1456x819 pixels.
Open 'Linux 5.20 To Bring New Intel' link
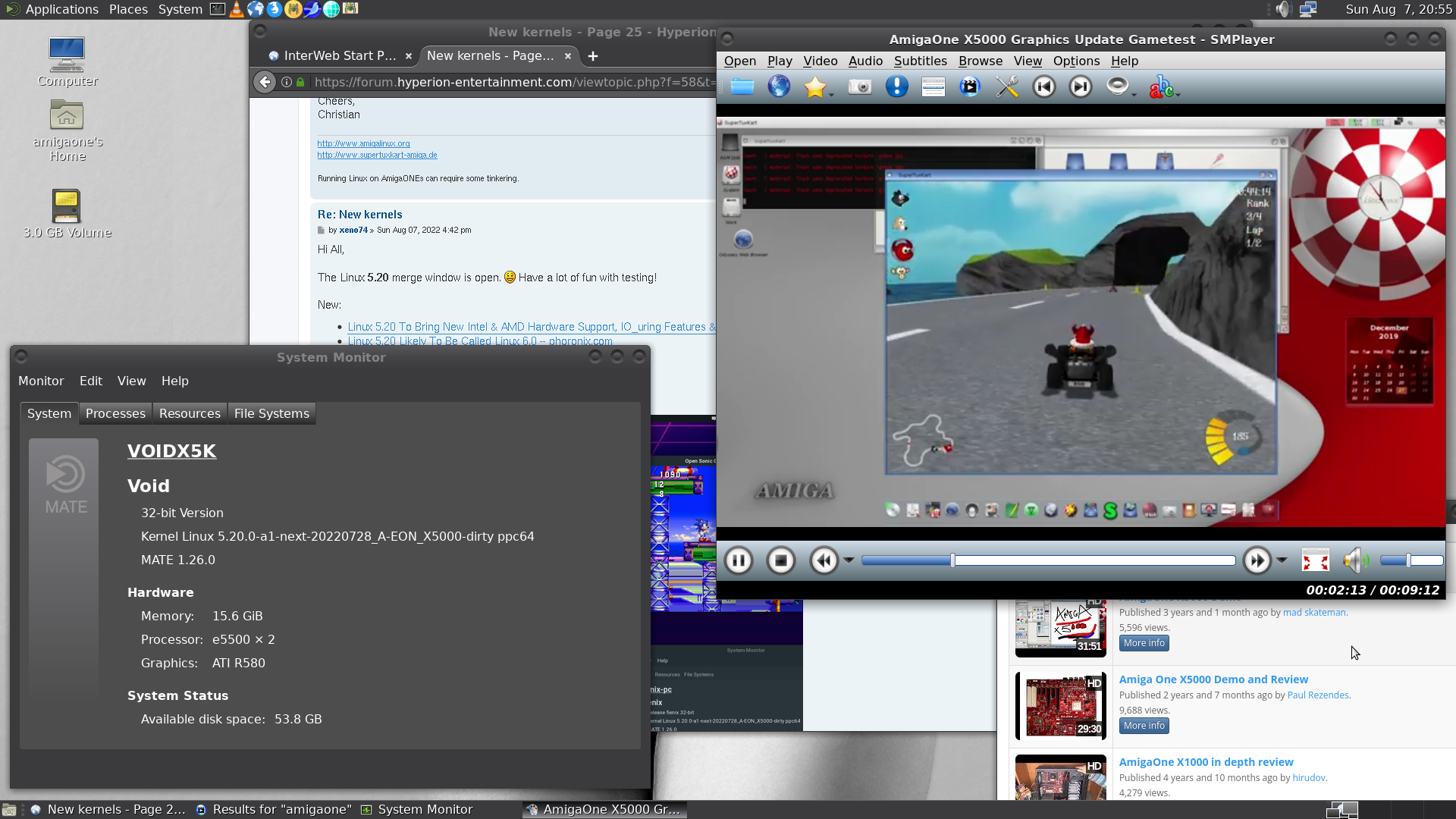531,327
